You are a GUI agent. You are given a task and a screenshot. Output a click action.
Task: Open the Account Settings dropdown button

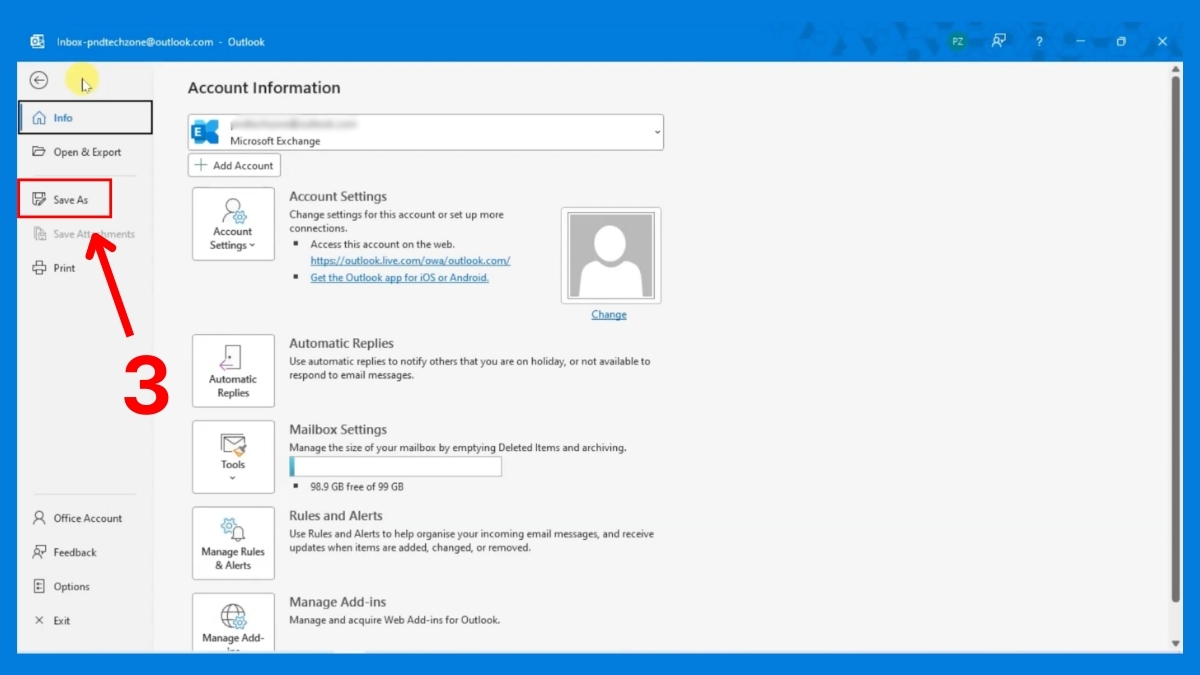coord(233,224)
